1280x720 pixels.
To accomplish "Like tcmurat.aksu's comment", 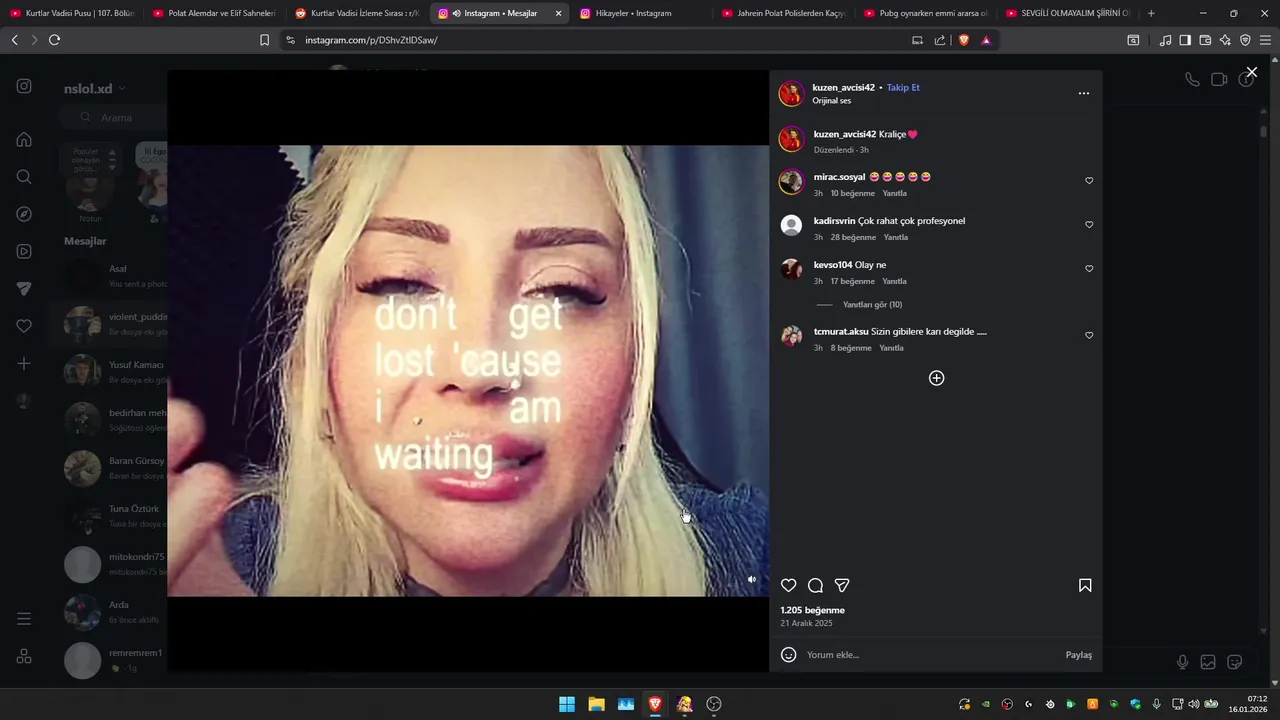I will tap(1089, 335).
